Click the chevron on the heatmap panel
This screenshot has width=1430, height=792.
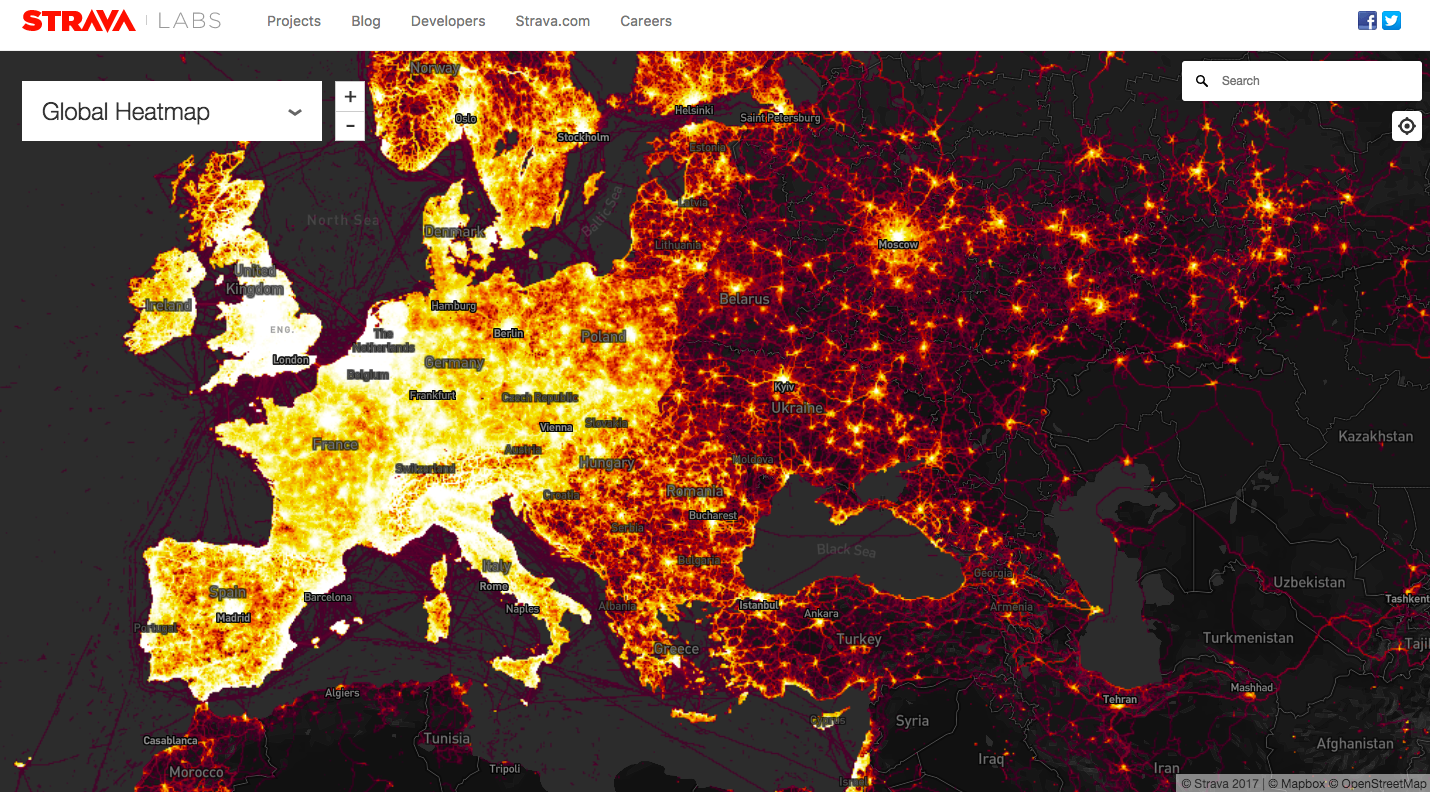[295, 112]
